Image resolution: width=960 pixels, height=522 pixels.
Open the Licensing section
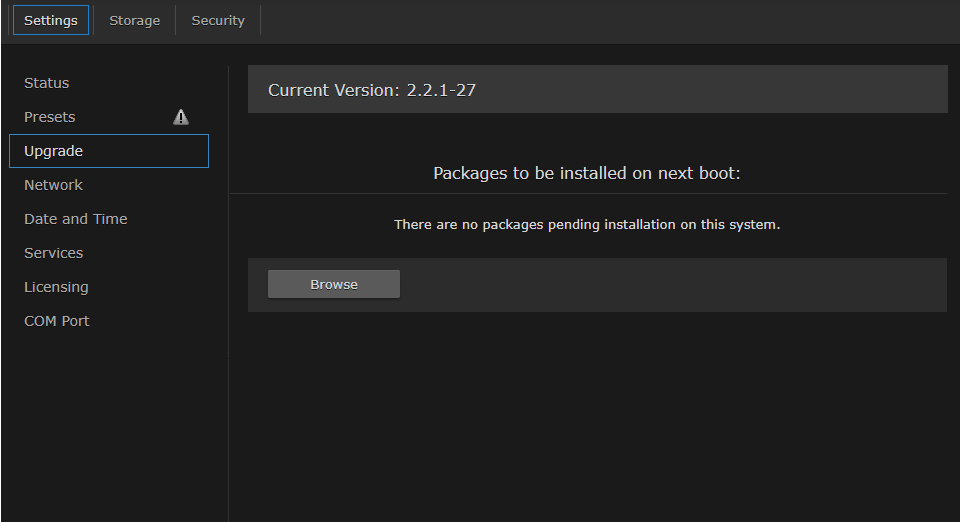coord(56,287)
